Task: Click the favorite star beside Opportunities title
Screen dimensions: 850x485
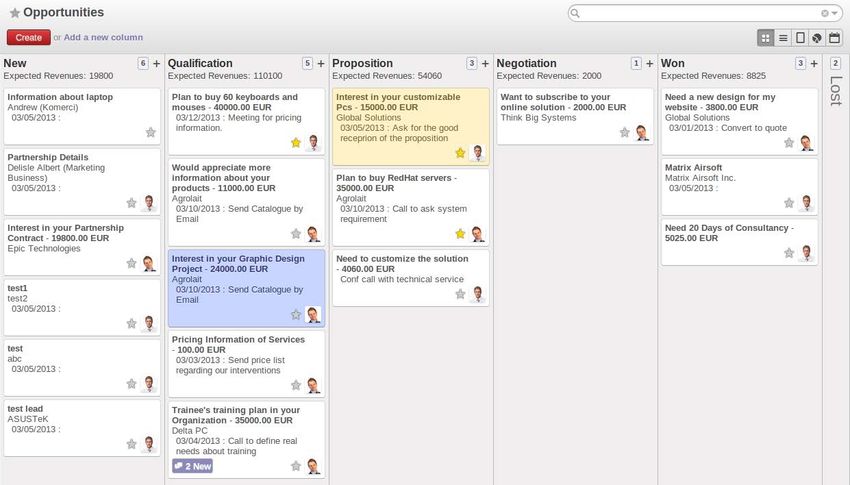Action: coord(15,13)
